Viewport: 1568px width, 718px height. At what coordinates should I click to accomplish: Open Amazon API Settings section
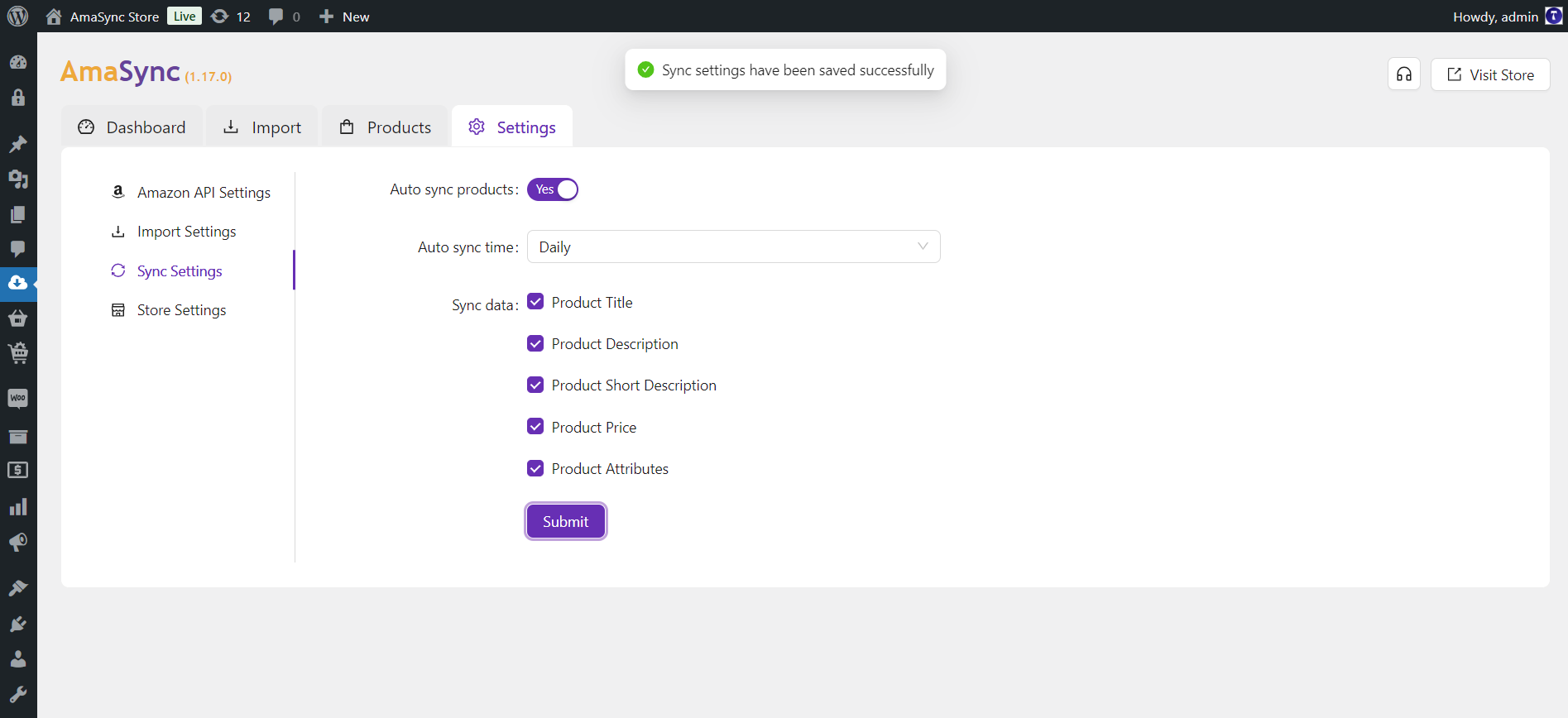click(191, 192)
